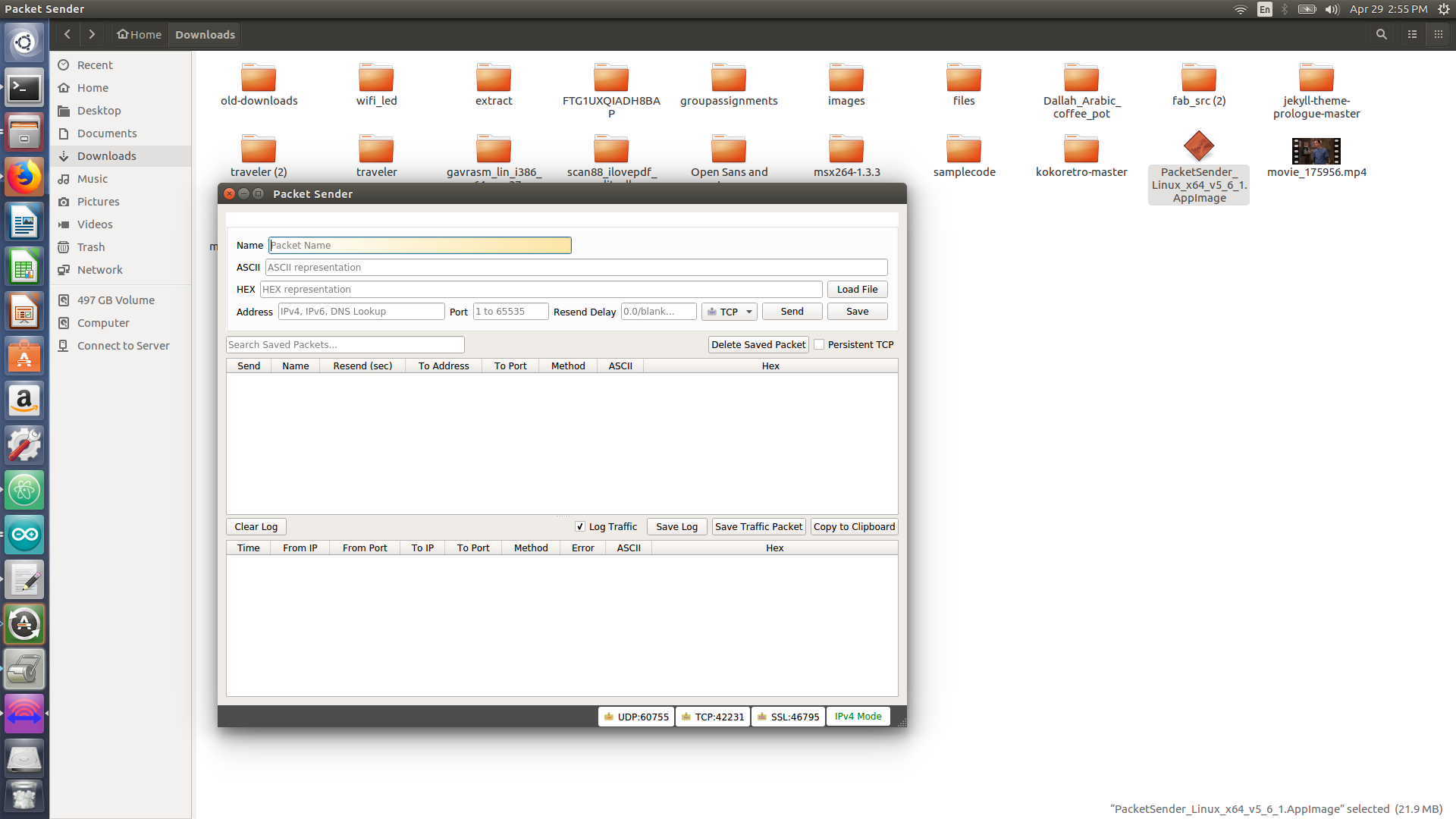Open the keyboard language En indicator
The width and height of the screenshot is (1456, 819).
pos(1264,9)
